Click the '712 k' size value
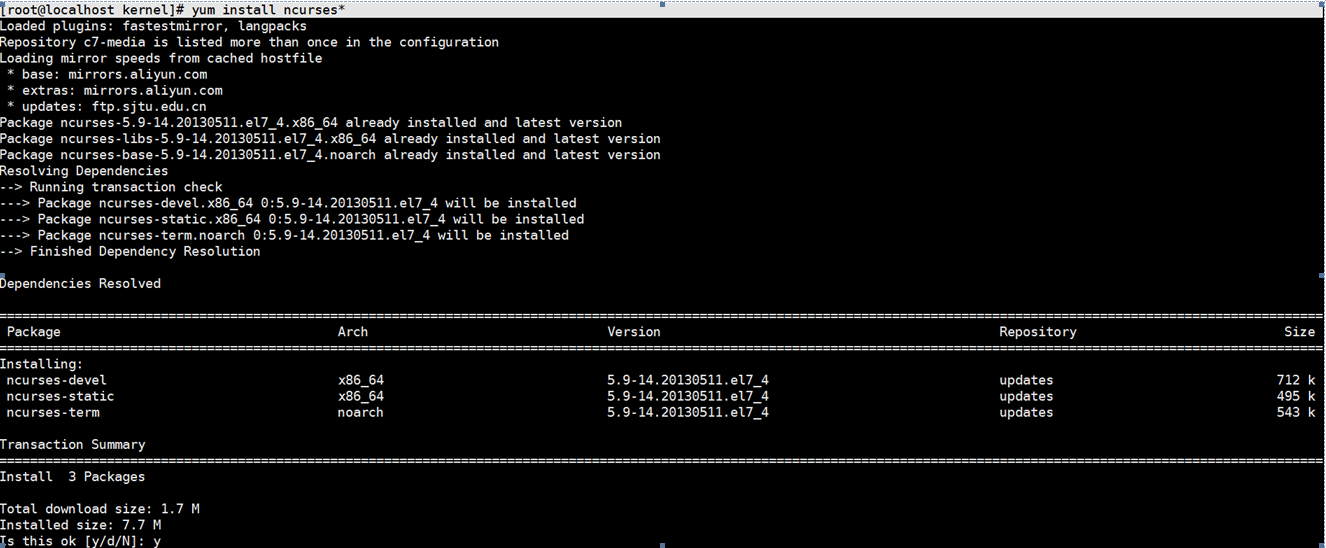The width and height of the screenshot is (1326, 548). 1296,380
